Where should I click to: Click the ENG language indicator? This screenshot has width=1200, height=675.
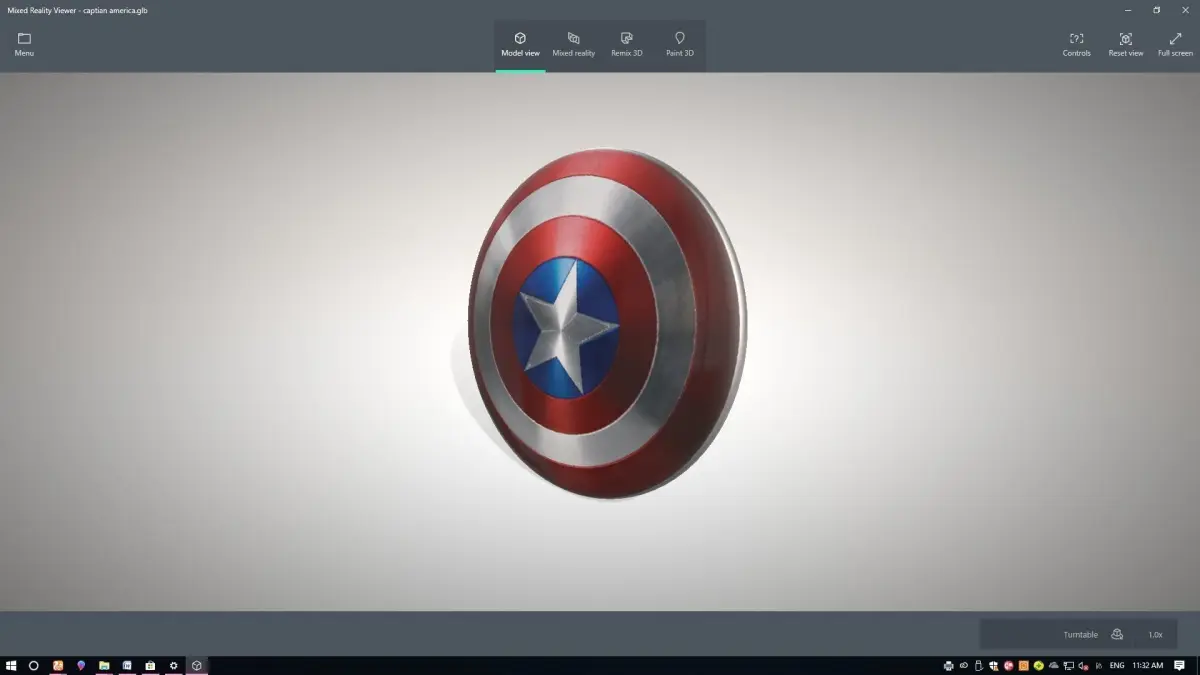pos(1117,665)
